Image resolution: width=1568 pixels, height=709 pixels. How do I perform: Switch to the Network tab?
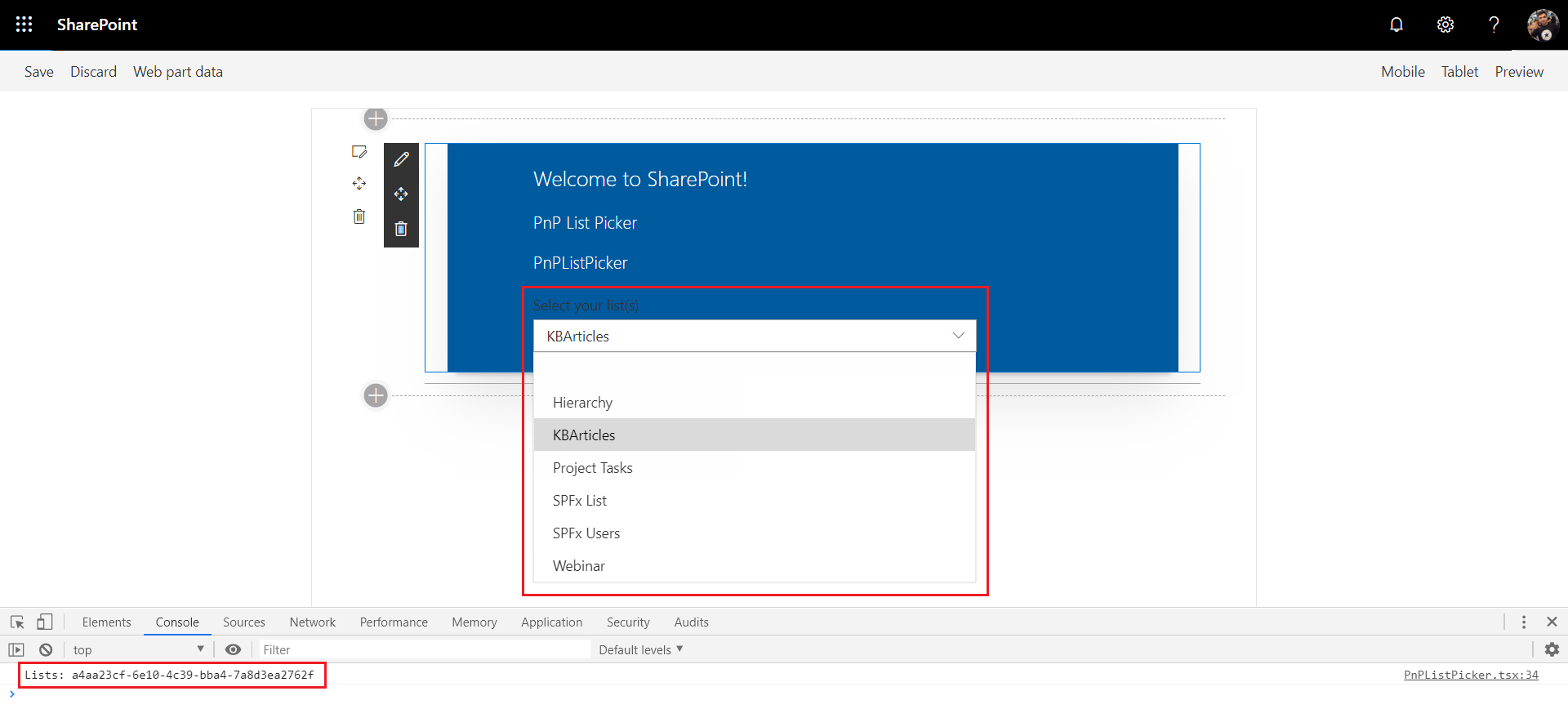312,622
